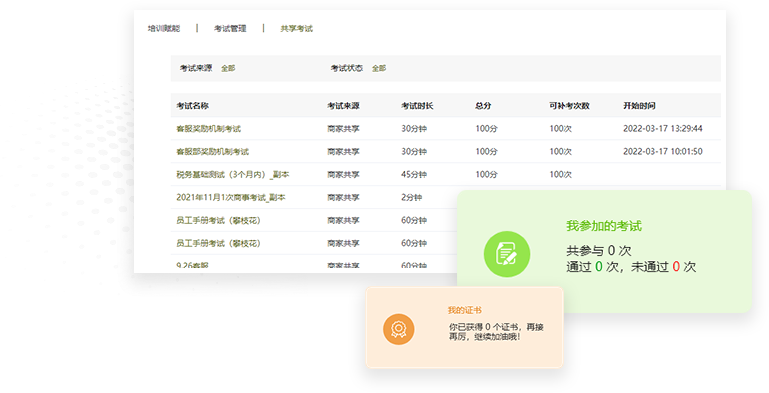Screen dimensions: 769x393
Task: Open the 客服部奖励机制考试 exam link
Action: click(x=212, y=152)
